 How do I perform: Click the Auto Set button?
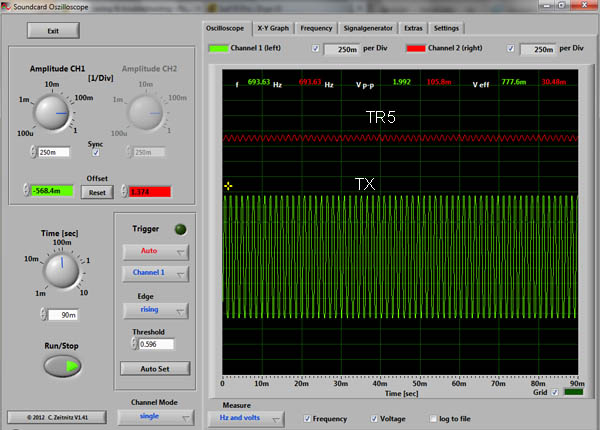tap(154, 368)
